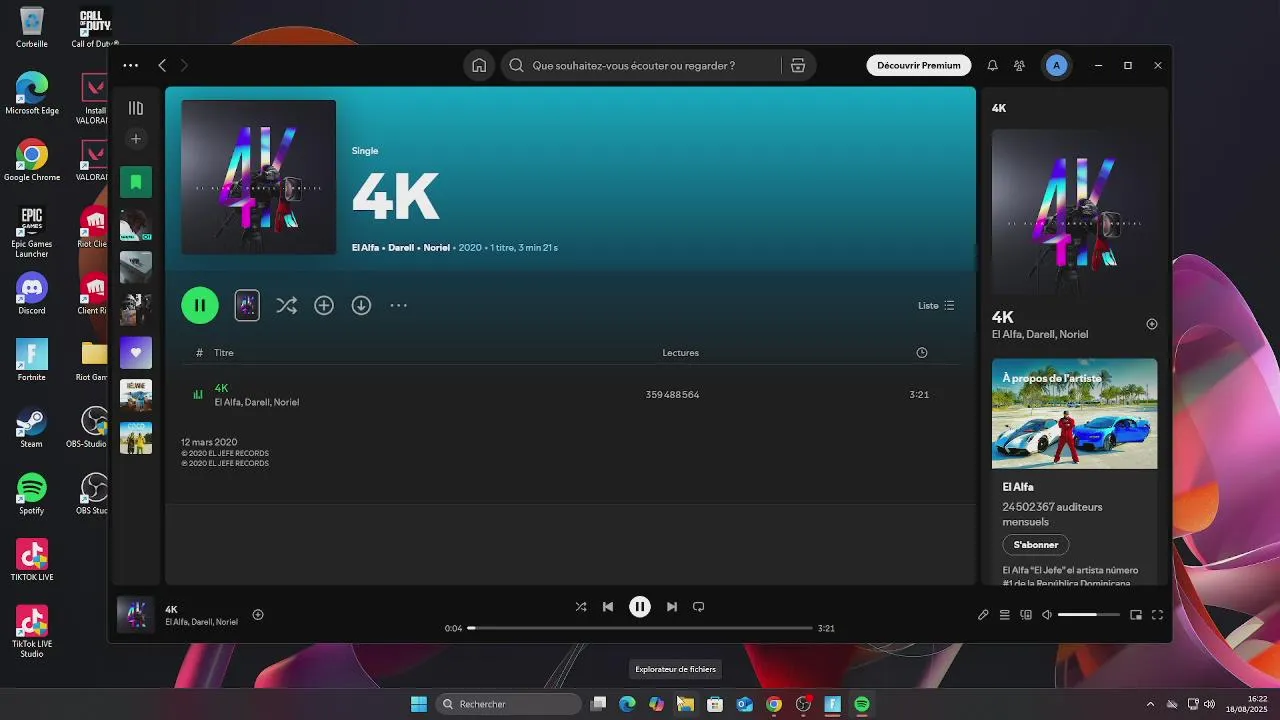Open 'À propos de l'artiste' card image
Image resolution: width=1280 pixels, height=720 pixels.
coord(1075,413)
